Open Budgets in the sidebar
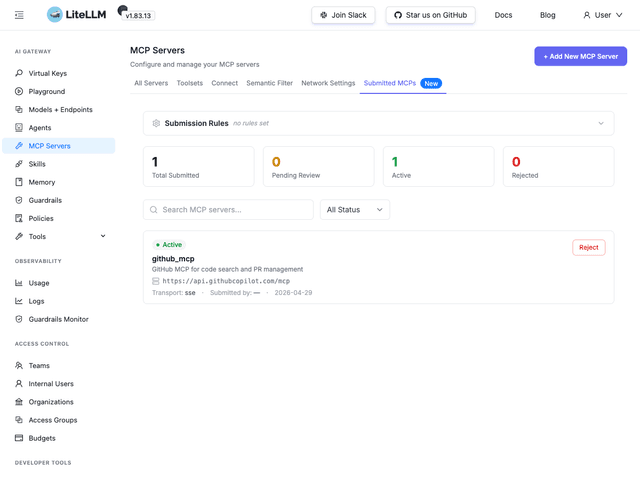 point(59,438)
